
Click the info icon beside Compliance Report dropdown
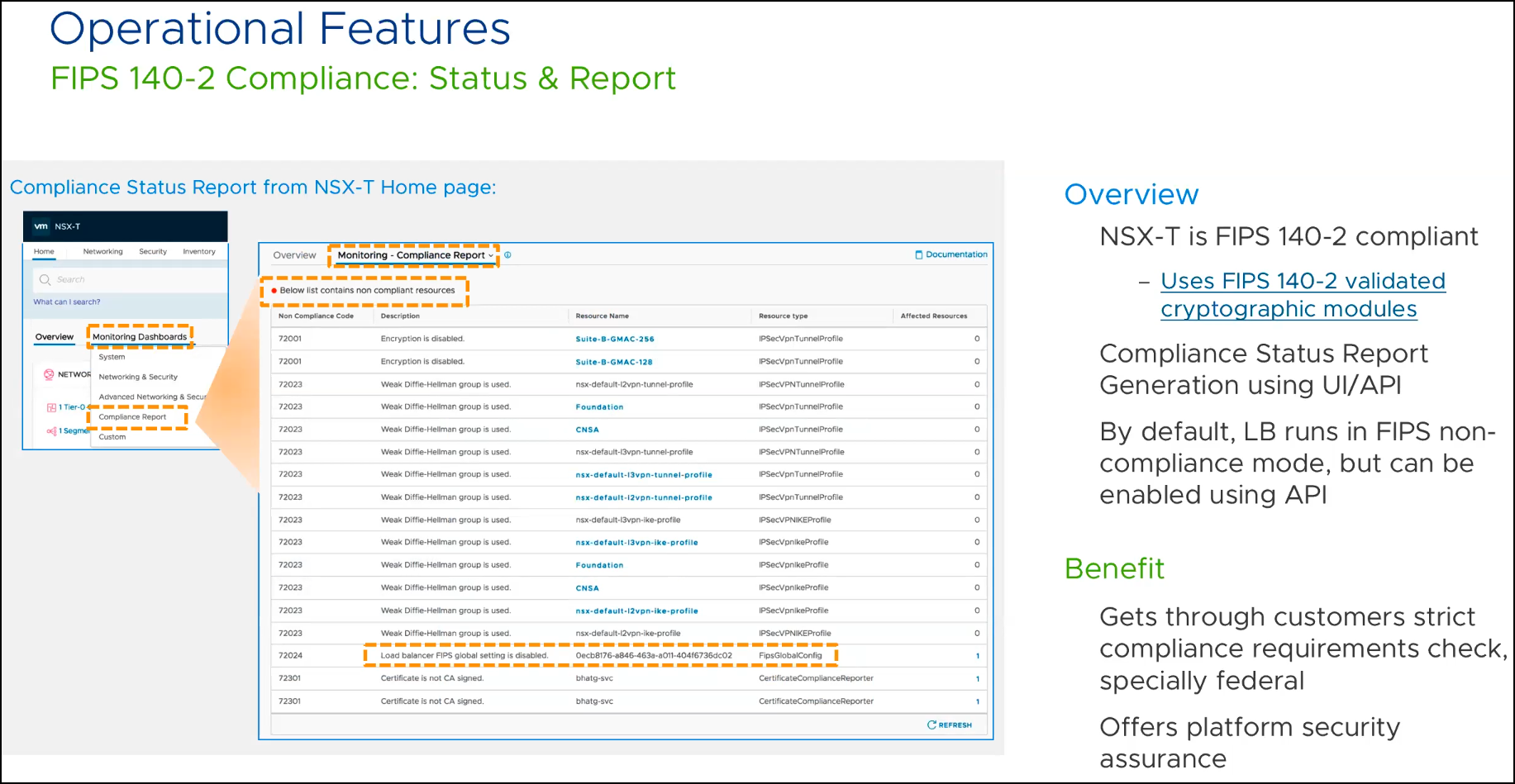coord(507,255)
